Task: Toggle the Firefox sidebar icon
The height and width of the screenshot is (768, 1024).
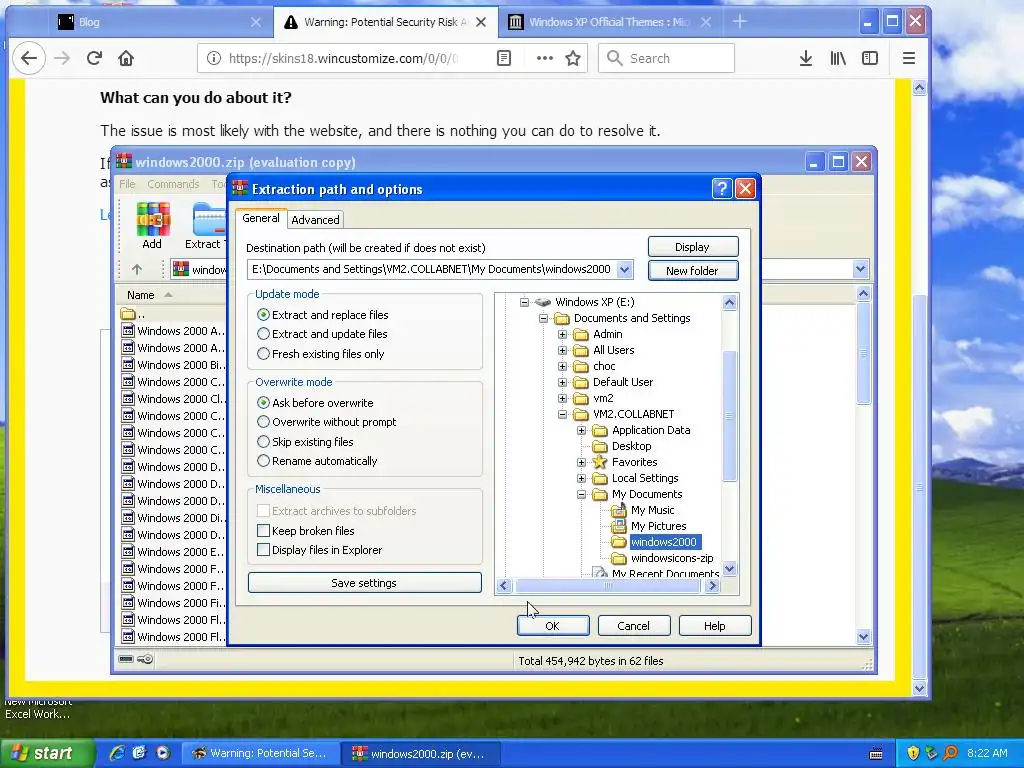Action: 870,58
